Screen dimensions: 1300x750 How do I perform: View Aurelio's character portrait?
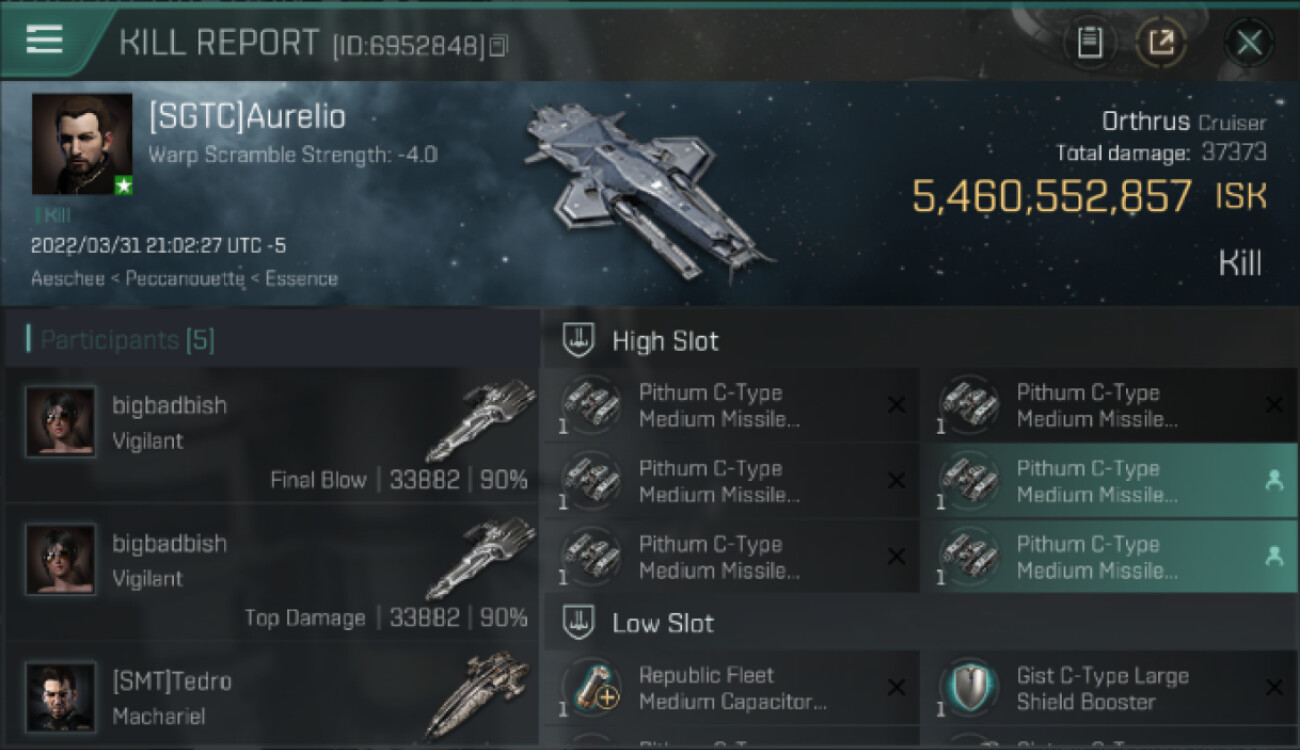(82, 144)
